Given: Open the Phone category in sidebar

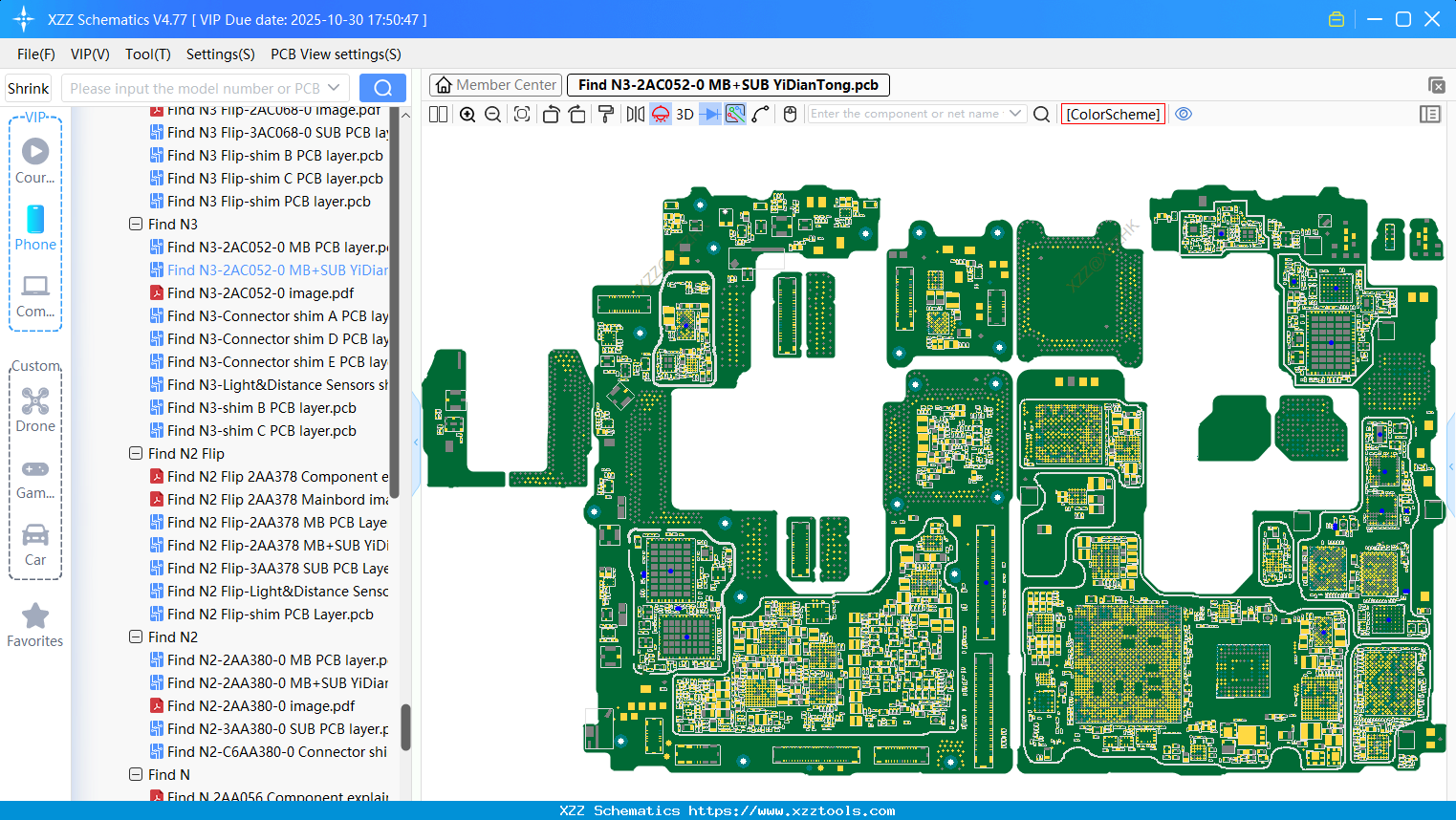Looking at the screenshot, I should click(35, 227).
